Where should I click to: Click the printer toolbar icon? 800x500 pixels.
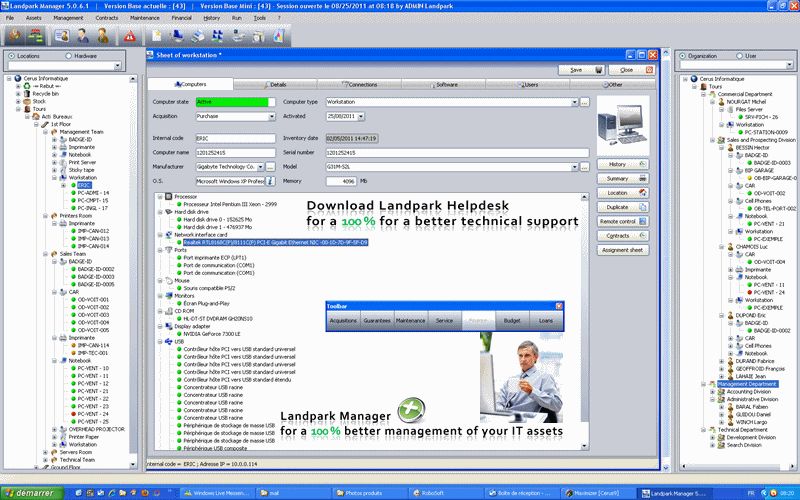coord(197,36)
